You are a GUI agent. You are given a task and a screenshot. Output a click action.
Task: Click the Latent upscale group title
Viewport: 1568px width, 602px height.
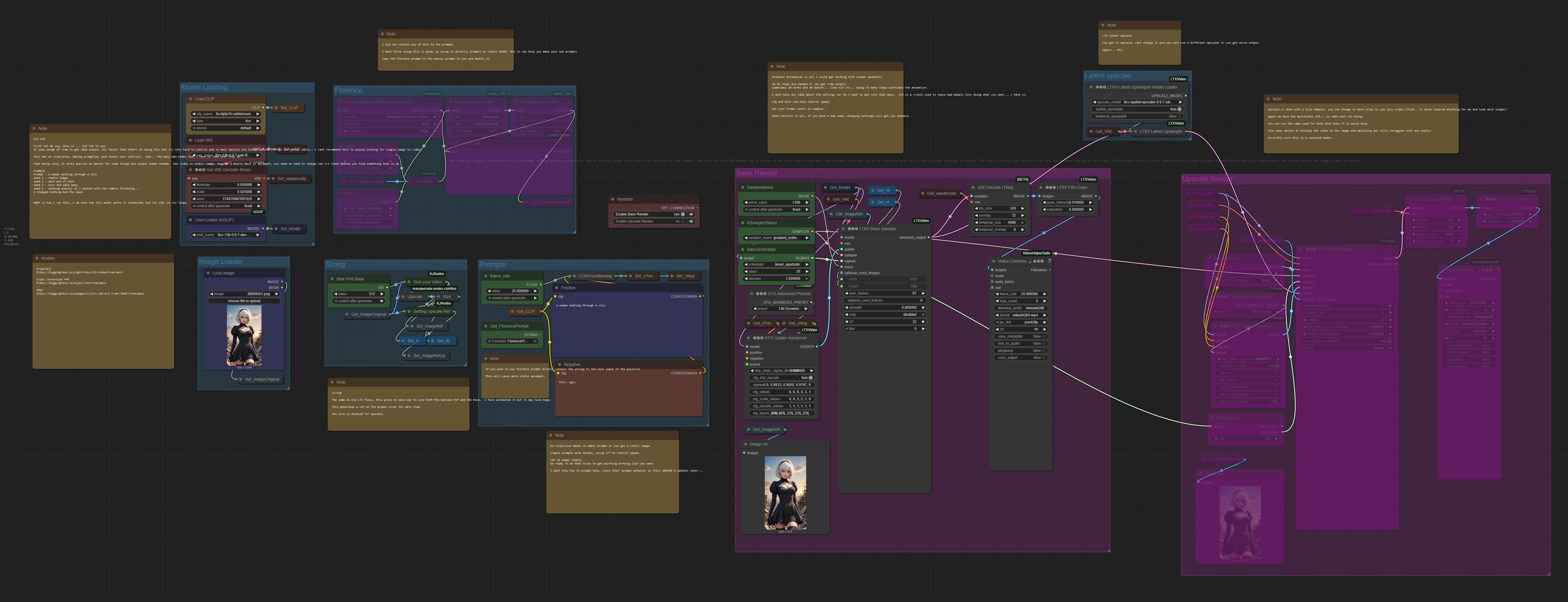pyautogui.click(x=1108, y=76)
